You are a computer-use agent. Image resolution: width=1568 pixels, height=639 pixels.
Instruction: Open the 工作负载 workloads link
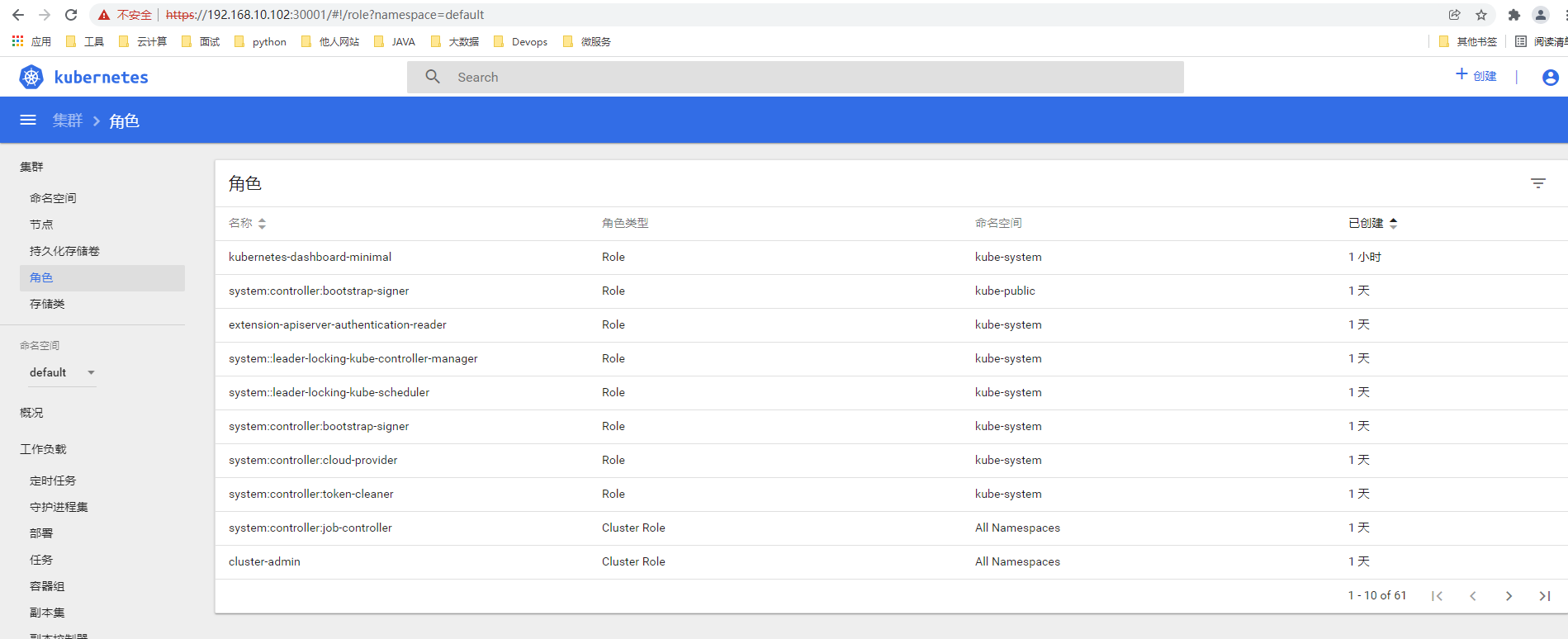43,449
